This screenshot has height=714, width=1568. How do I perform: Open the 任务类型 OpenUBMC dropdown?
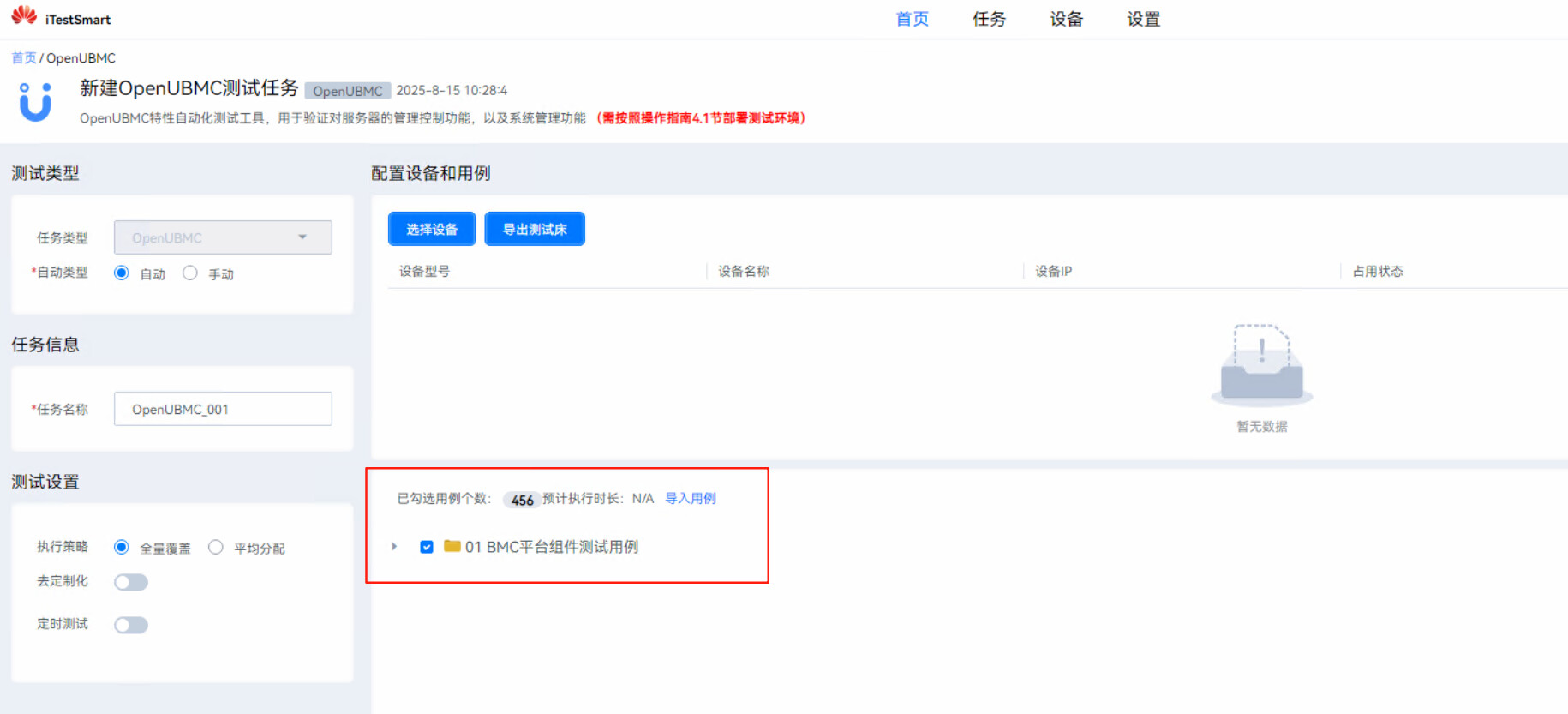[223, 237]
